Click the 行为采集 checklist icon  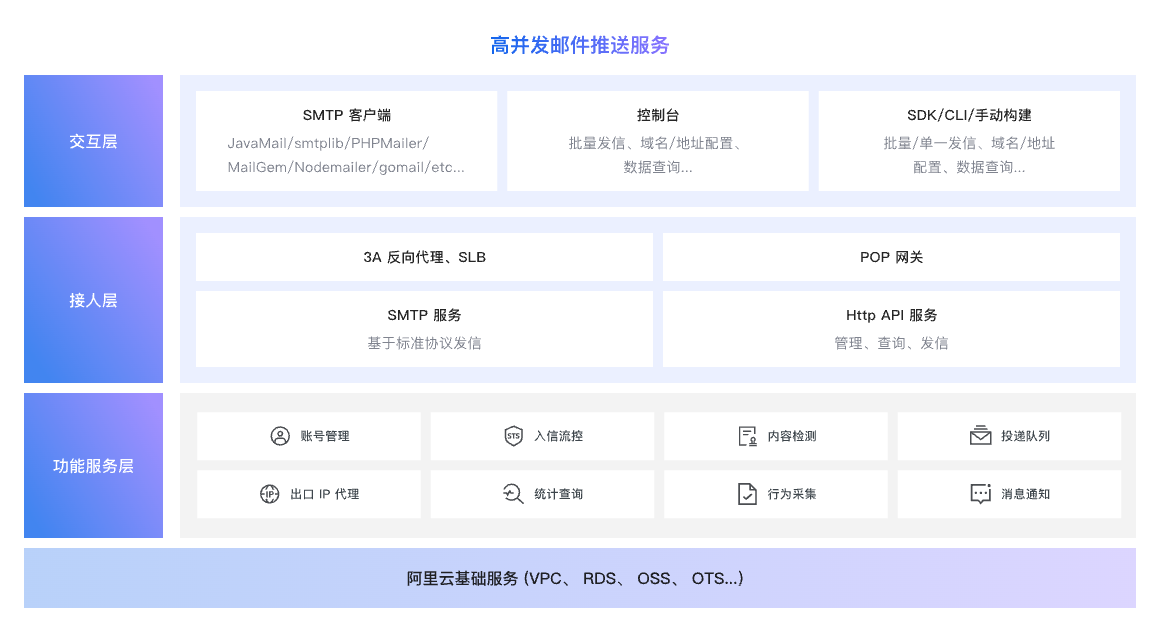[747, 494]
